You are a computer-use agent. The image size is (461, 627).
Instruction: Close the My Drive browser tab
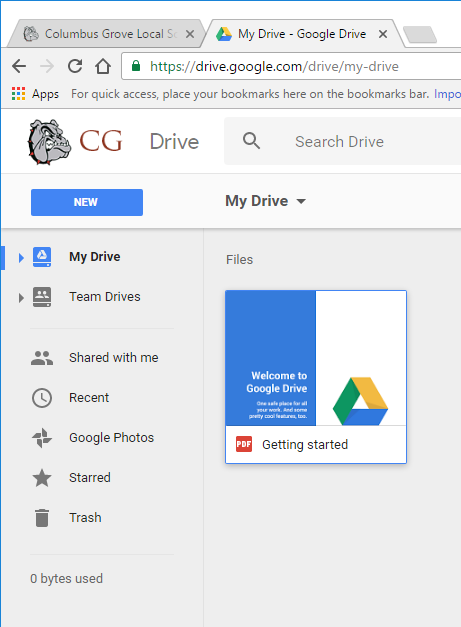(x=383, y=34)
